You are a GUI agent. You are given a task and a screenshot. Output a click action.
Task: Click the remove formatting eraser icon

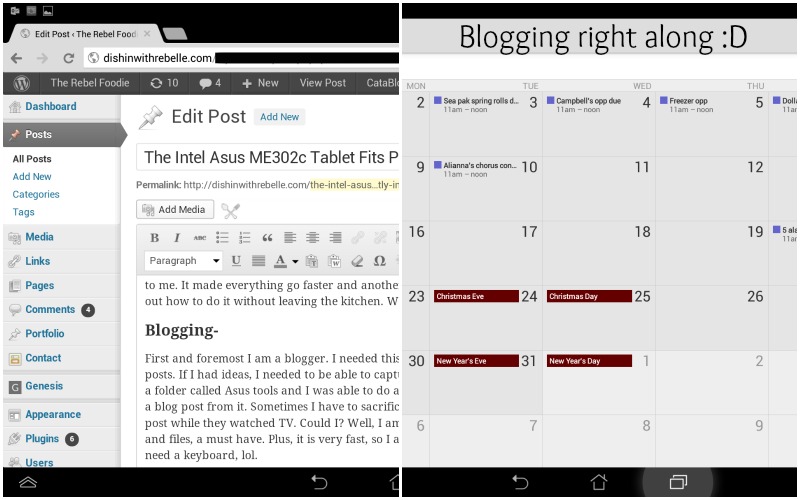coord(357,261)
